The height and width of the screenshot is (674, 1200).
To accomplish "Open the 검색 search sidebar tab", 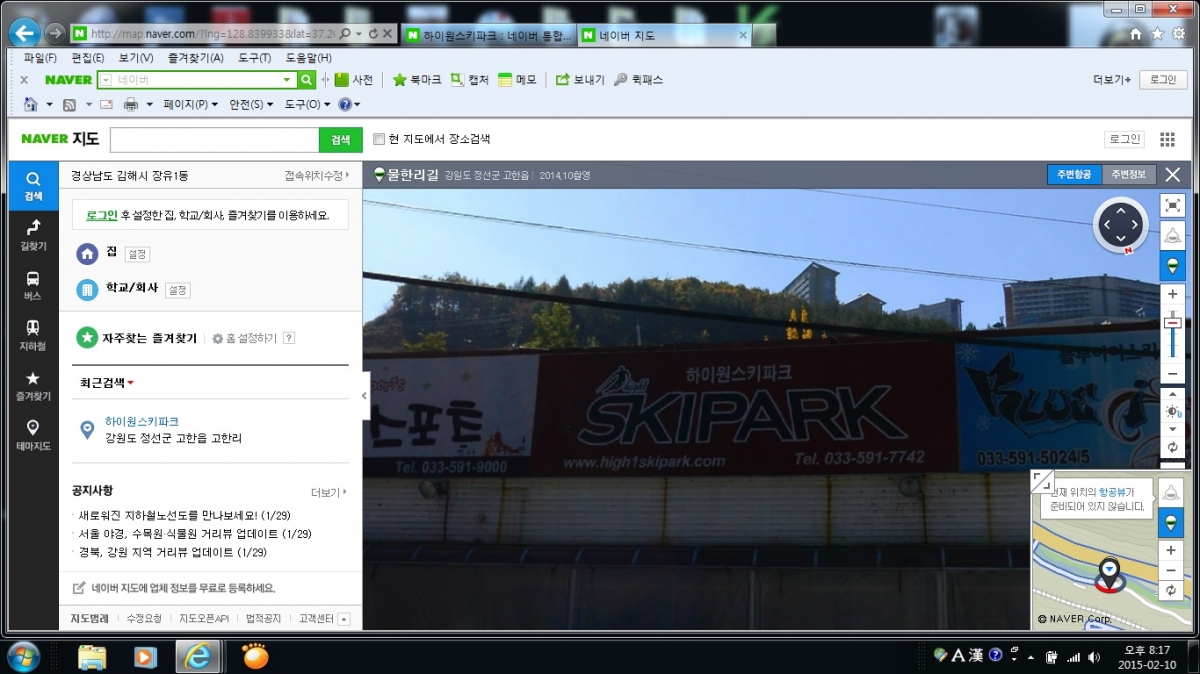I will tap(33, 186).
